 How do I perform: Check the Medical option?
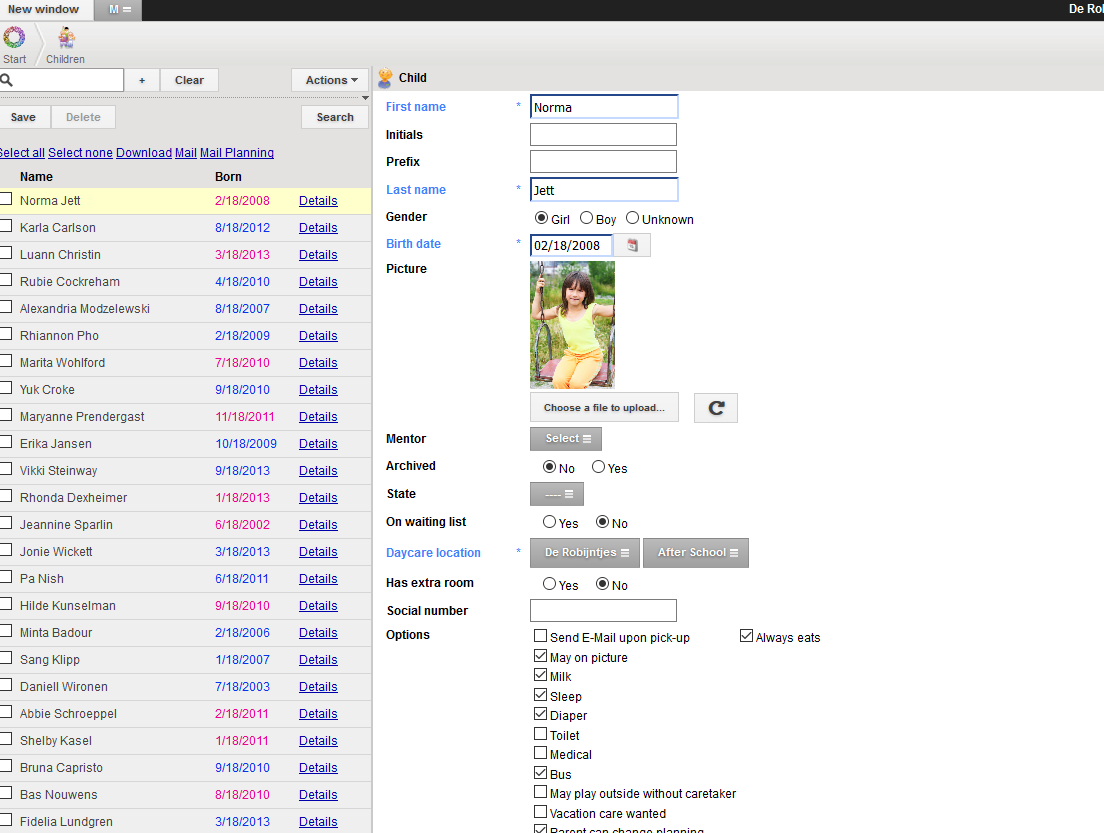coord(541,753)
